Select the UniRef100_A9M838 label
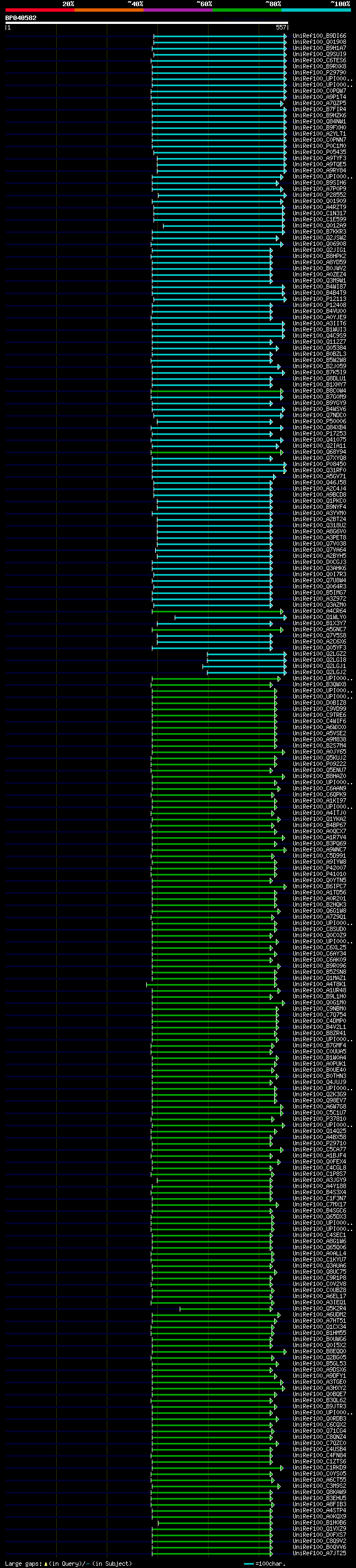This screenshot has width=356, height=1568. (x=319, y=740)
